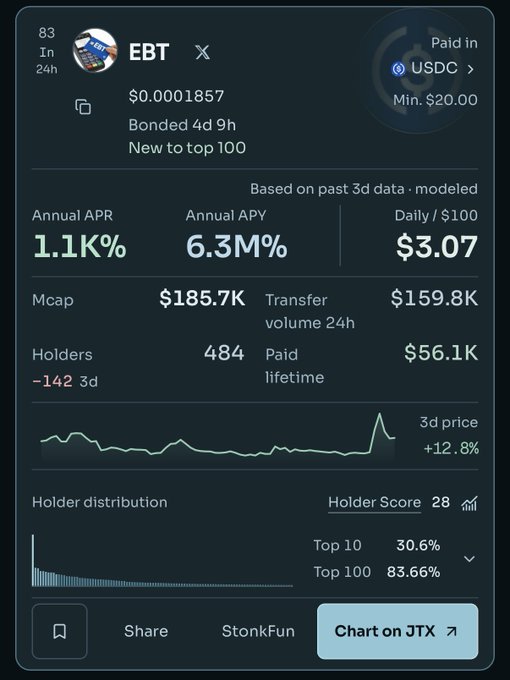Click the Daily per $100 value $3.07
This screenshot has height=680, width=510.
click(437, 247)
